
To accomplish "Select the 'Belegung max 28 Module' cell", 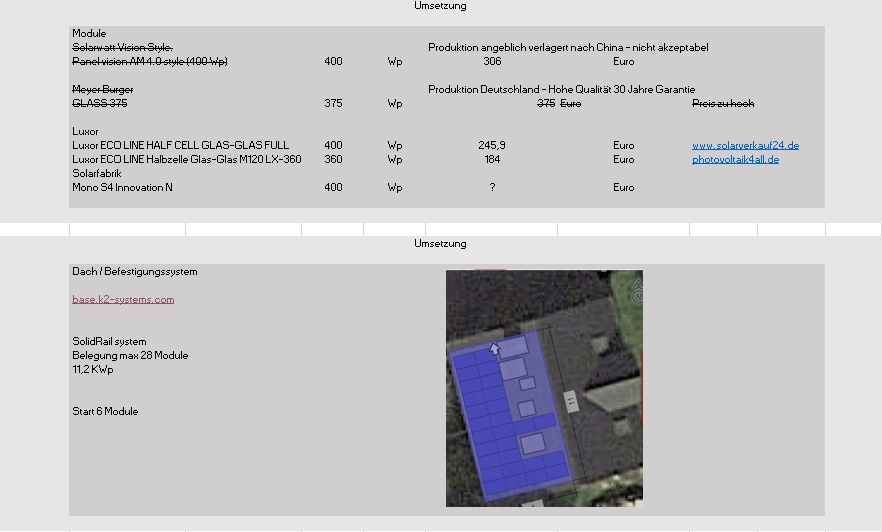I will pyautogui.click(x=130, y=355).
